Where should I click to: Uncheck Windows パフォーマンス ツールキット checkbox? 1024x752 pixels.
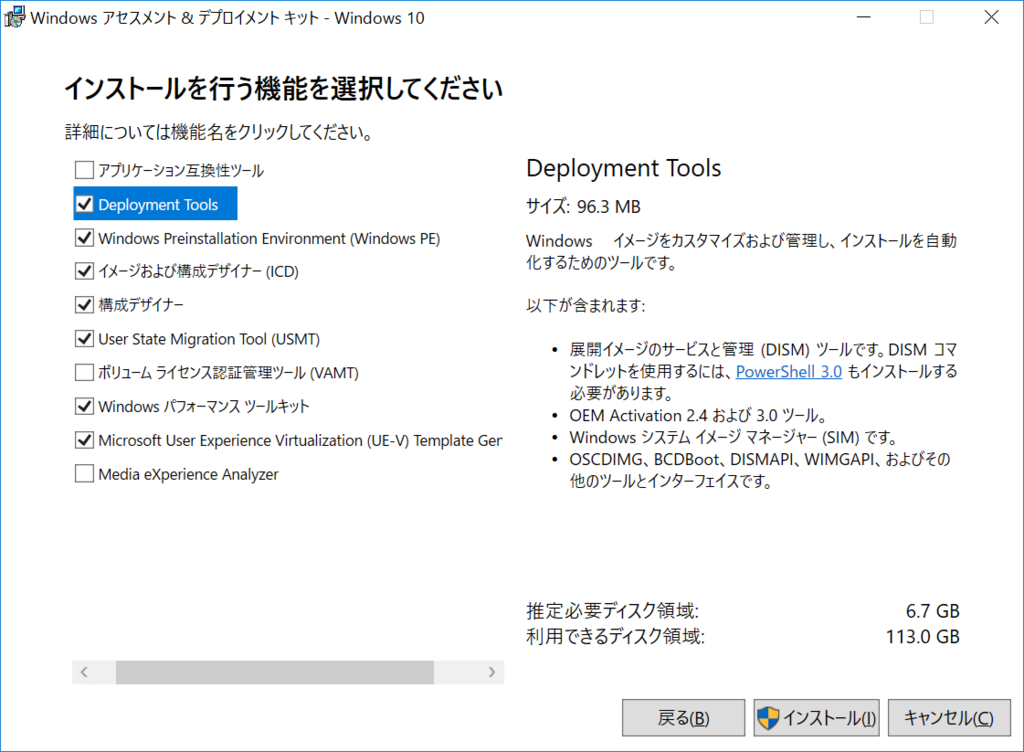(x=84, y=407)
